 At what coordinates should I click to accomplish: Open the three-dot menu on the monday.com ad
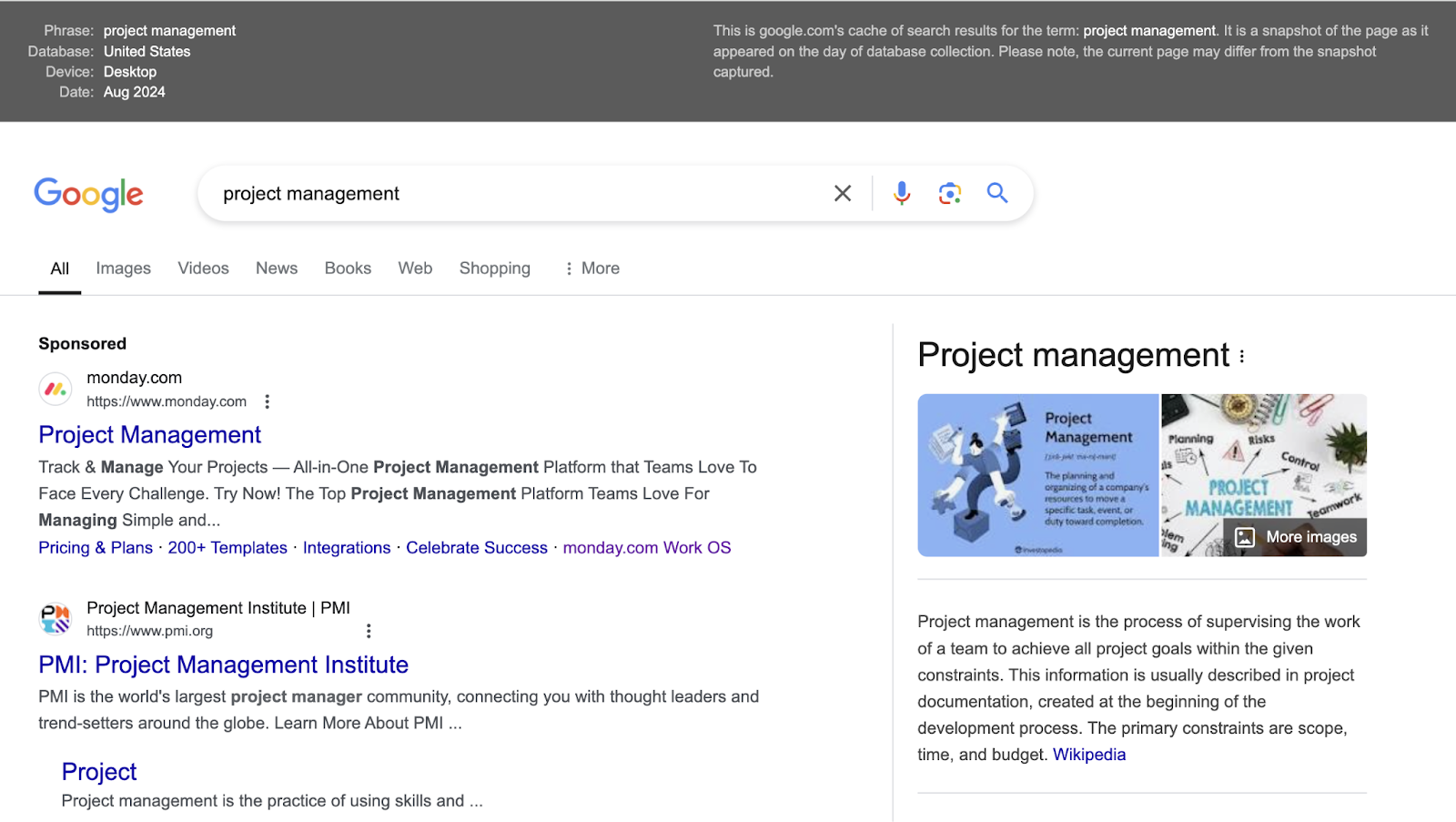(x=267, y=401)
